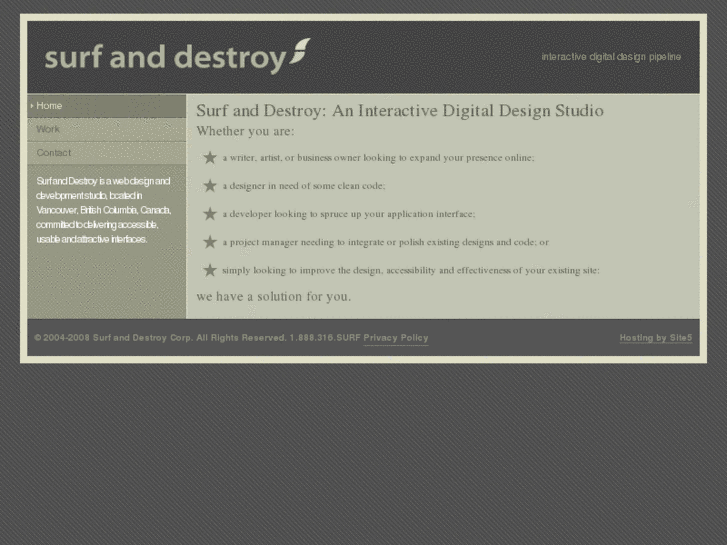Click 'a developer looking to spruce up' line

349,214
